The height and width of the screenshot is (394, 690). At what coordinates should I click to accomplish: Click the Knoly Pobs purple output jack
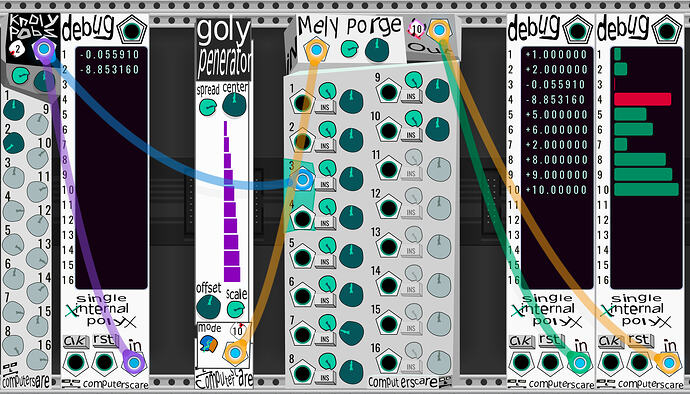(x=43, y=48)
